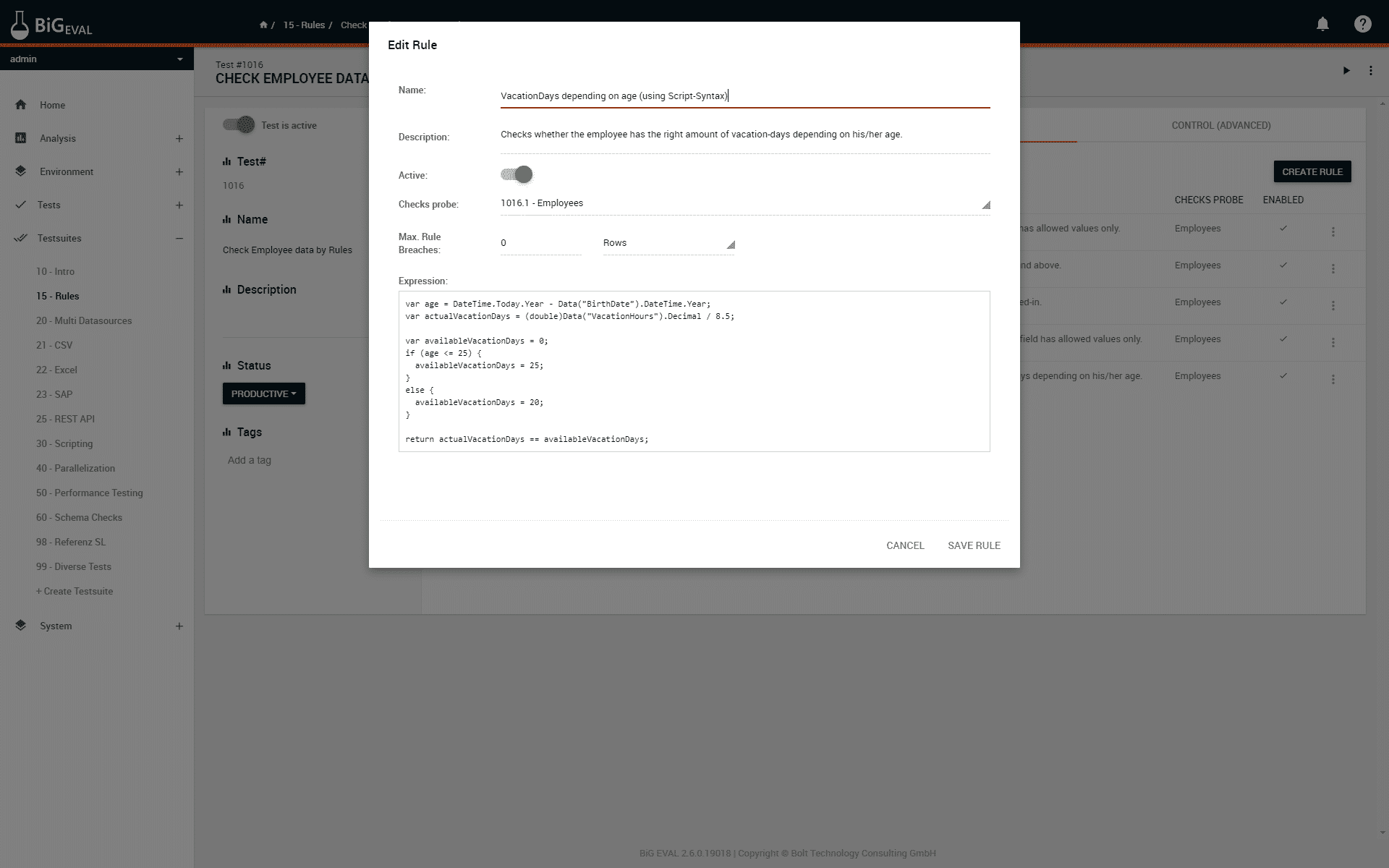
Task: Open row menu for allowed values only rule
Action: click(1333, 232)
